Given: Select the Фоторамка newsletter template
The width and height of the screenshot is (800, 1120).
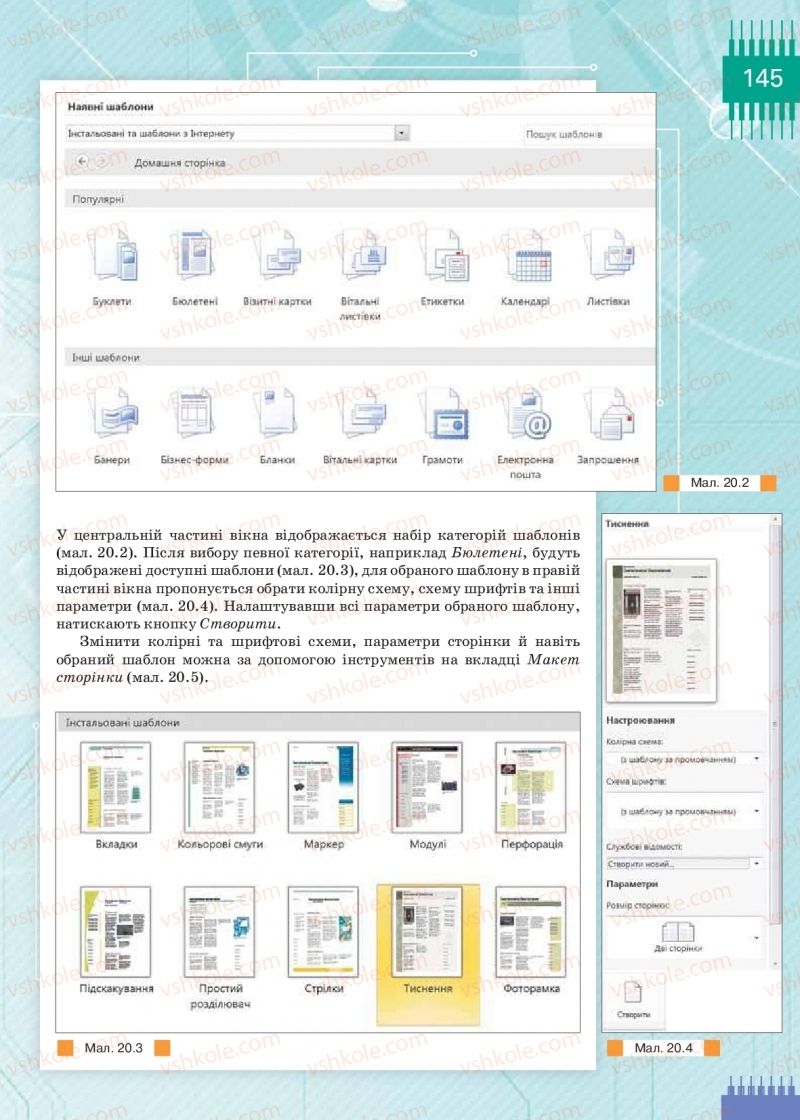Looking at the screenshot, I should click(x=531, y=941).
